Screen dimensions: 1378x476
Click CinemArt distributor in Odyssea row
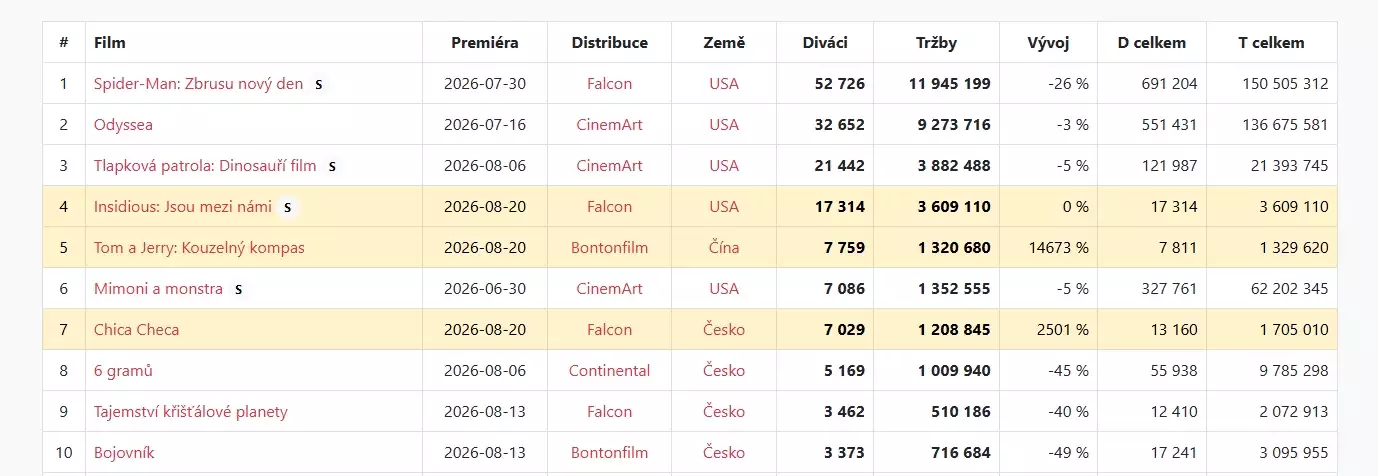click(609, 125)
